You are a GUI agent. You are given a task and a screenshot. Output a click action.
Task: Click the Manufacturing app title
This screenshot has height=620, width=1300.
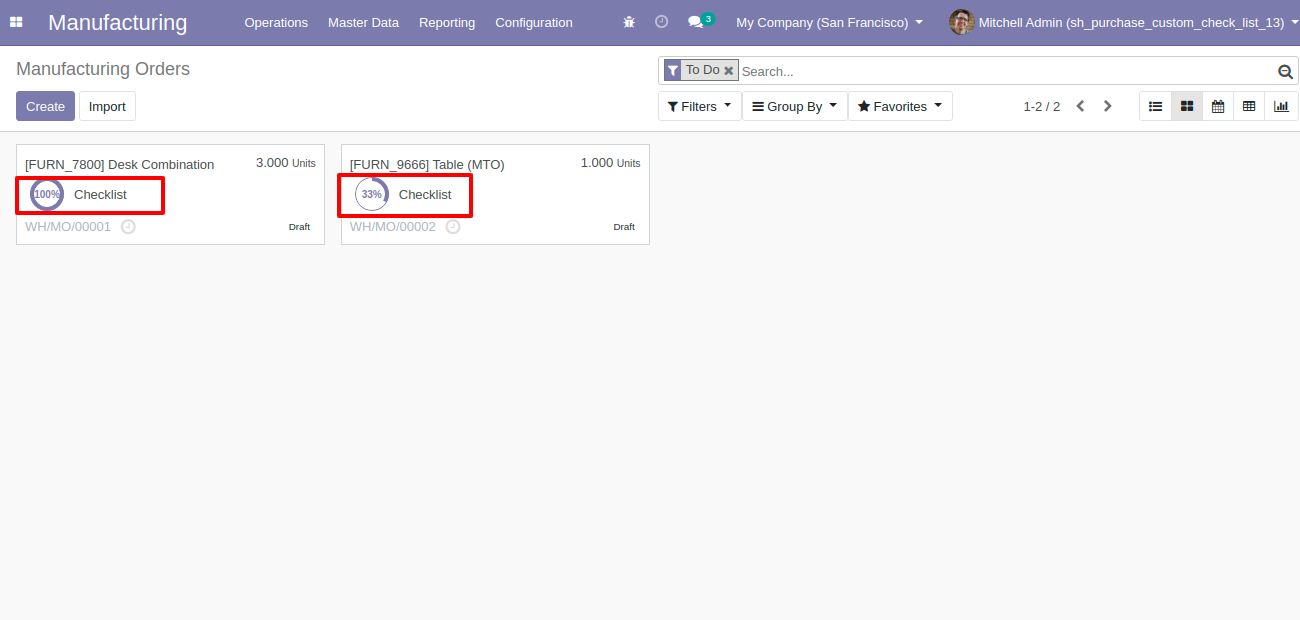(117, 22)
